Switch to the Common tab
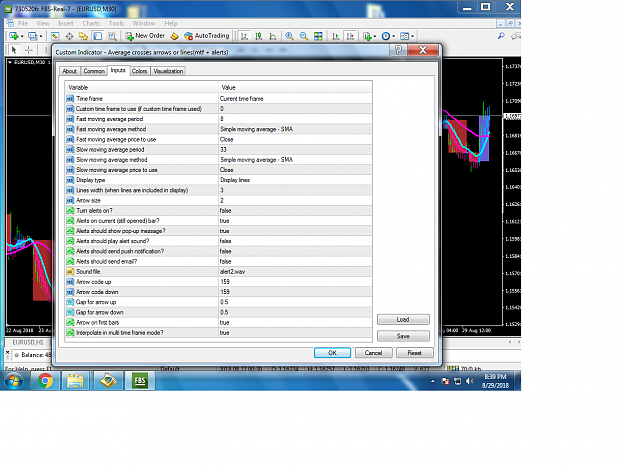Viewport: 625px width, 468px height. coord(94,71)
